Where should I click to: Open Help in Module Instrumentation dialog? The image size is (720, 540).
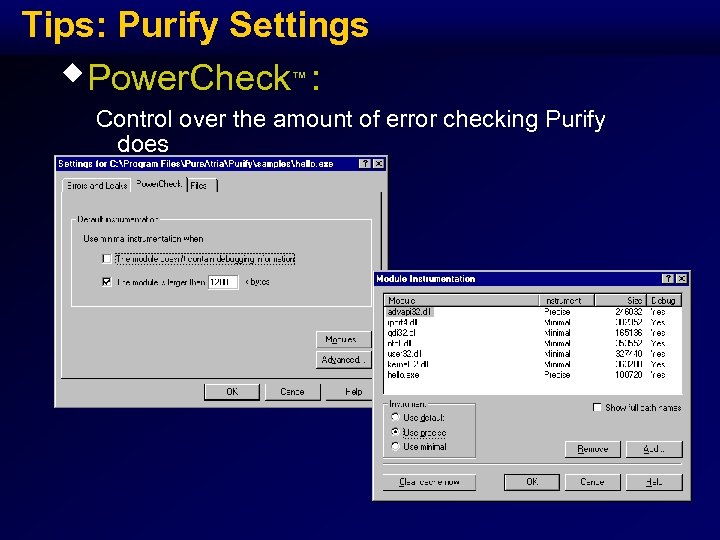(x=654, y=482)
